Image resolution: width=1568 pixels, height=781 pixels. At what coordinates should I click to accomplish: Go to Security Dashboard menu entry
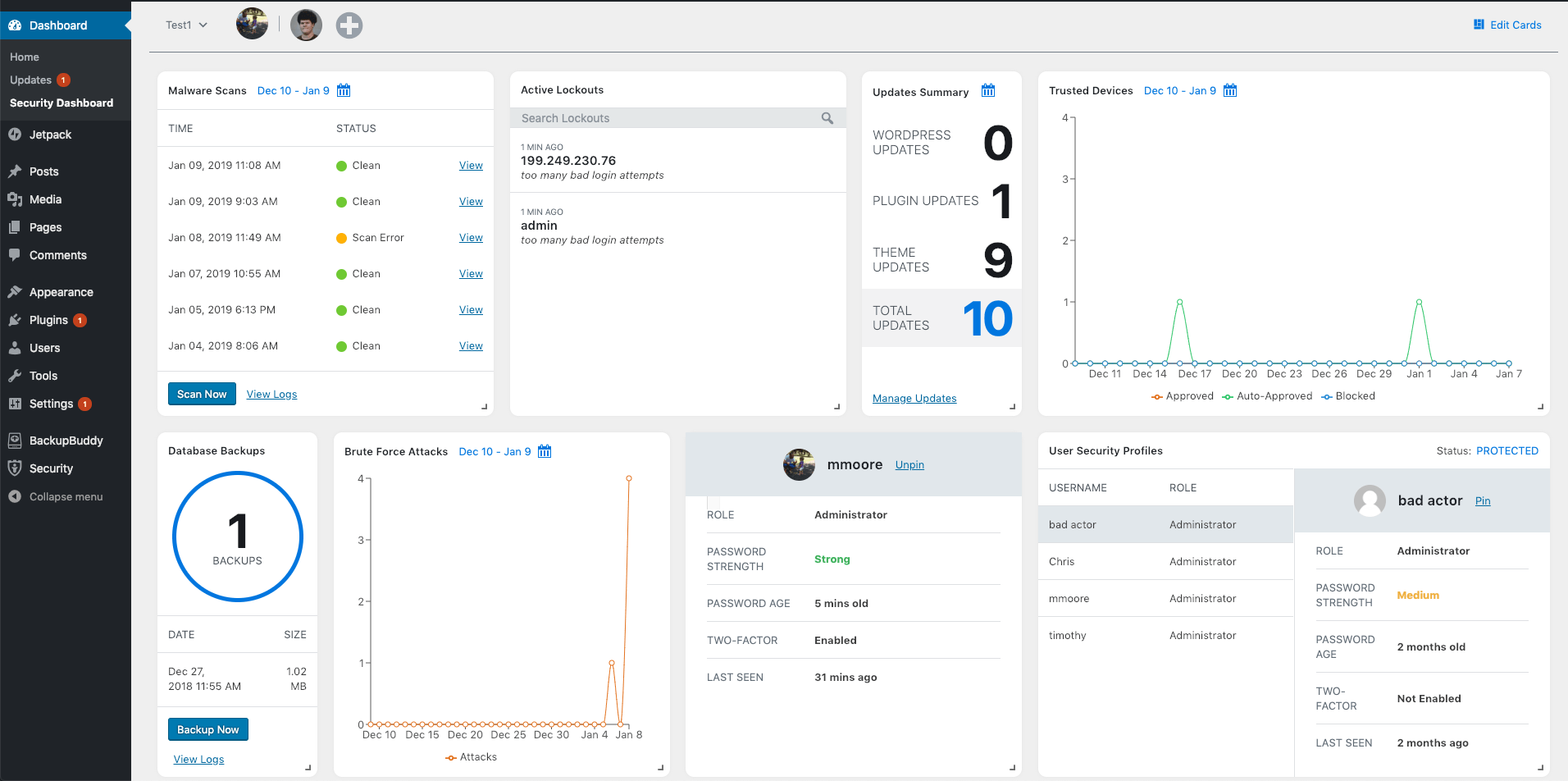point(61,103)
